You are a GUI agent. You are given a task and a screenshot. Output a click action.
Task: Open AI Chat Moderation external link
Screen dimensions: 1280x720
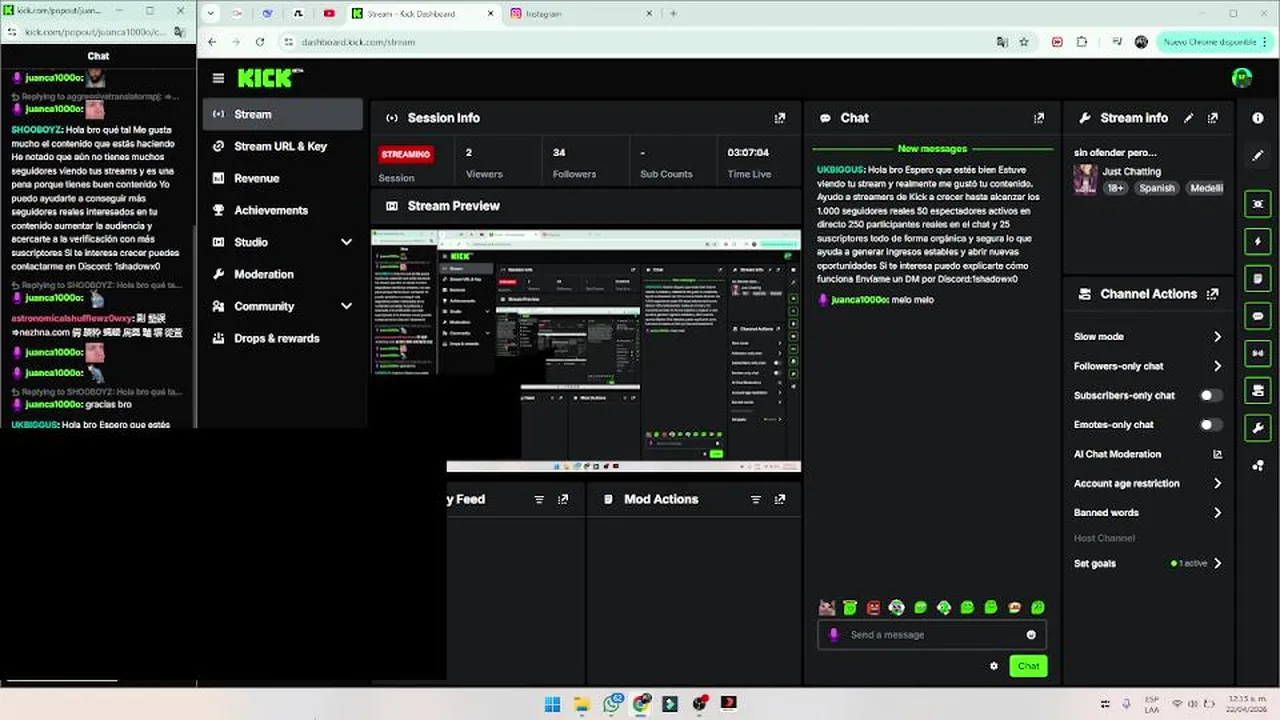1217,454
